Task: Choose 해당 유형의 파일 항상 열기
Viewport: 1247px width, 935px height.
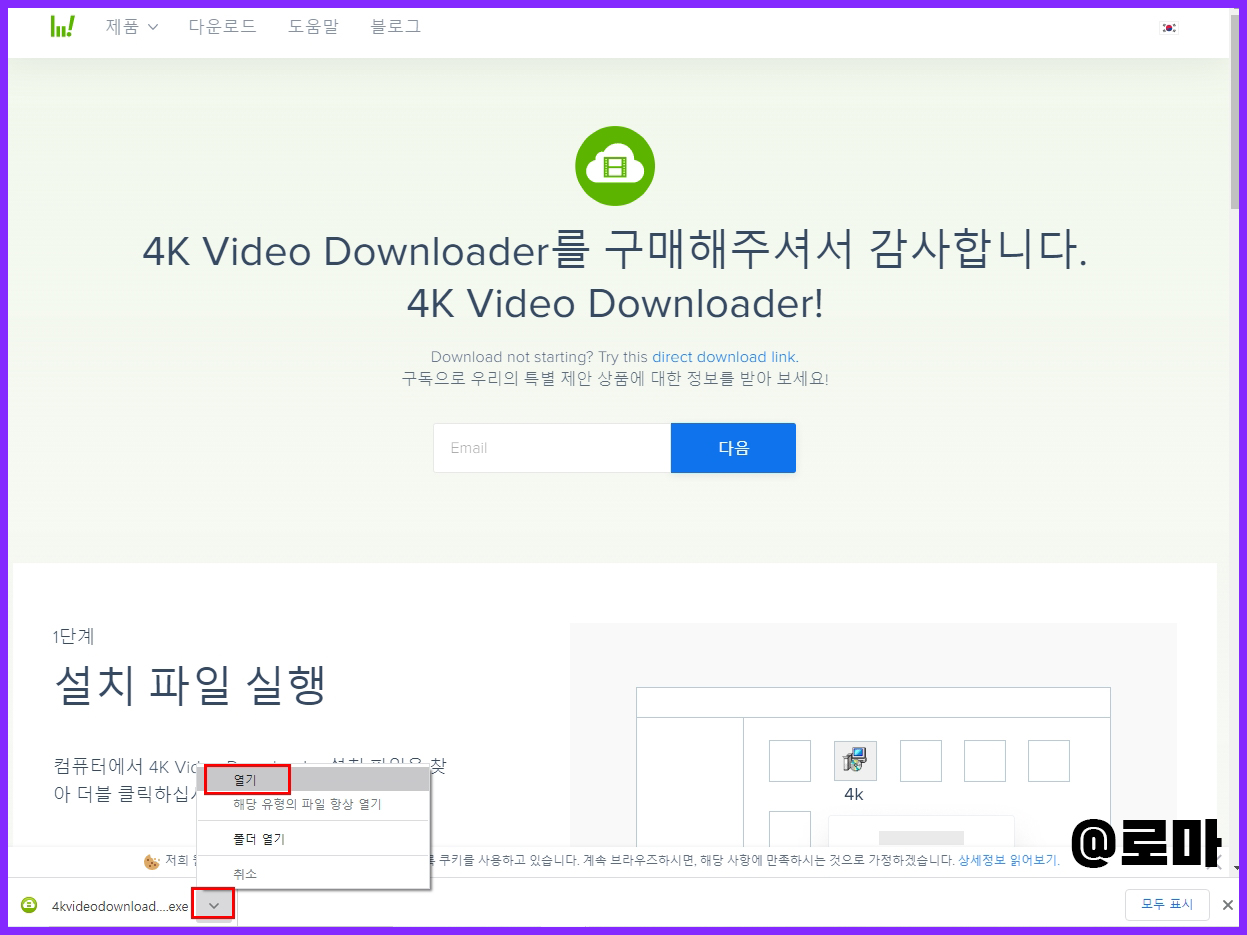Action: [x=314, y=804]
